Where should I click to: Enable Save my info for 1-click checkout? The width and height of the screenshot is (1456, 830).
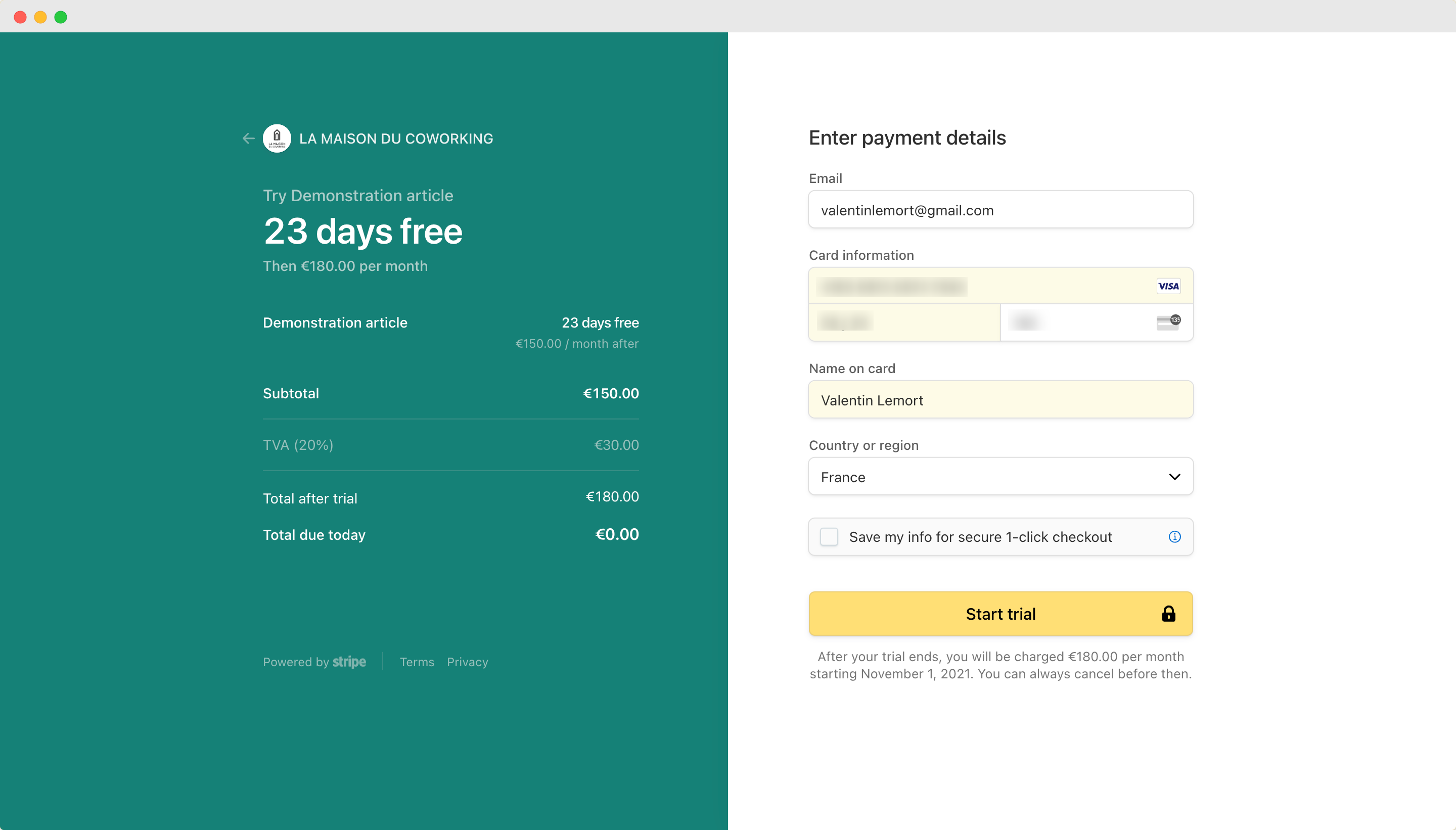pos(829,536)
